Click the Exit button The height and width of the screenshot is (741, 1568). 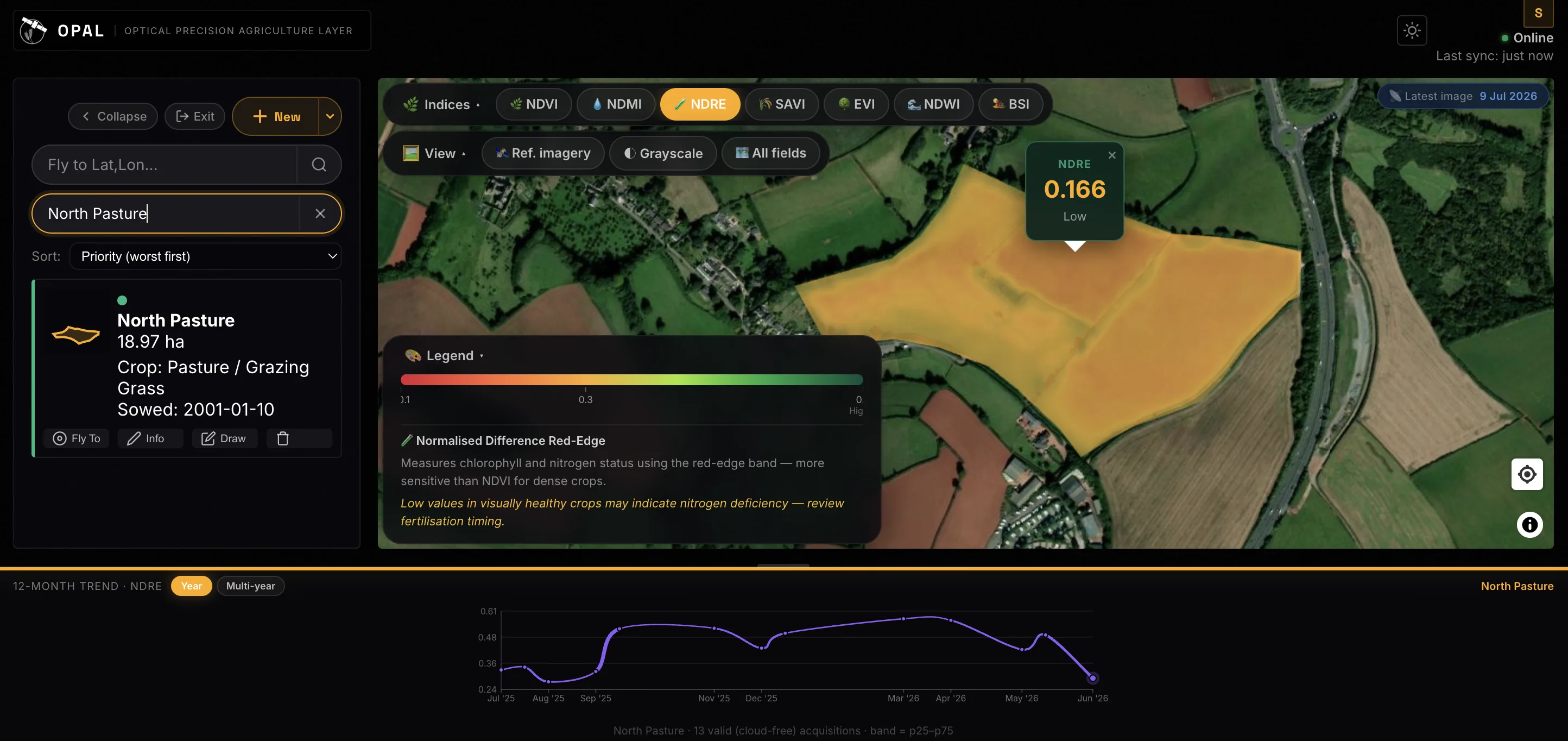(195, 116)
